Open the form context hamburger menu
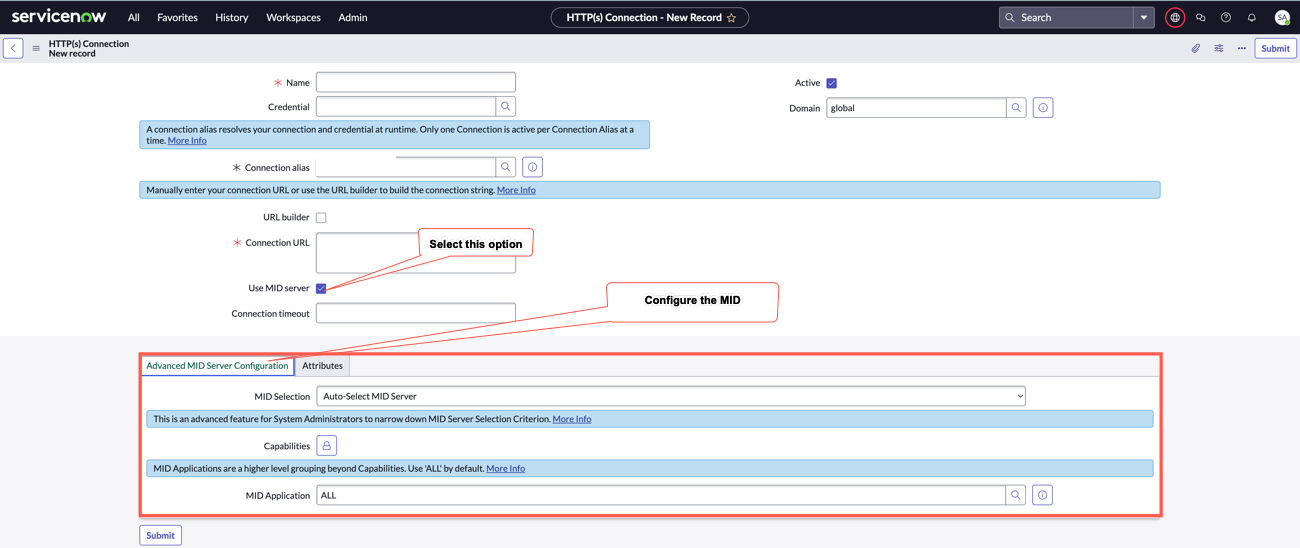Image resolution: width=1300 pixels, height=548 pixels. point(36,48)
